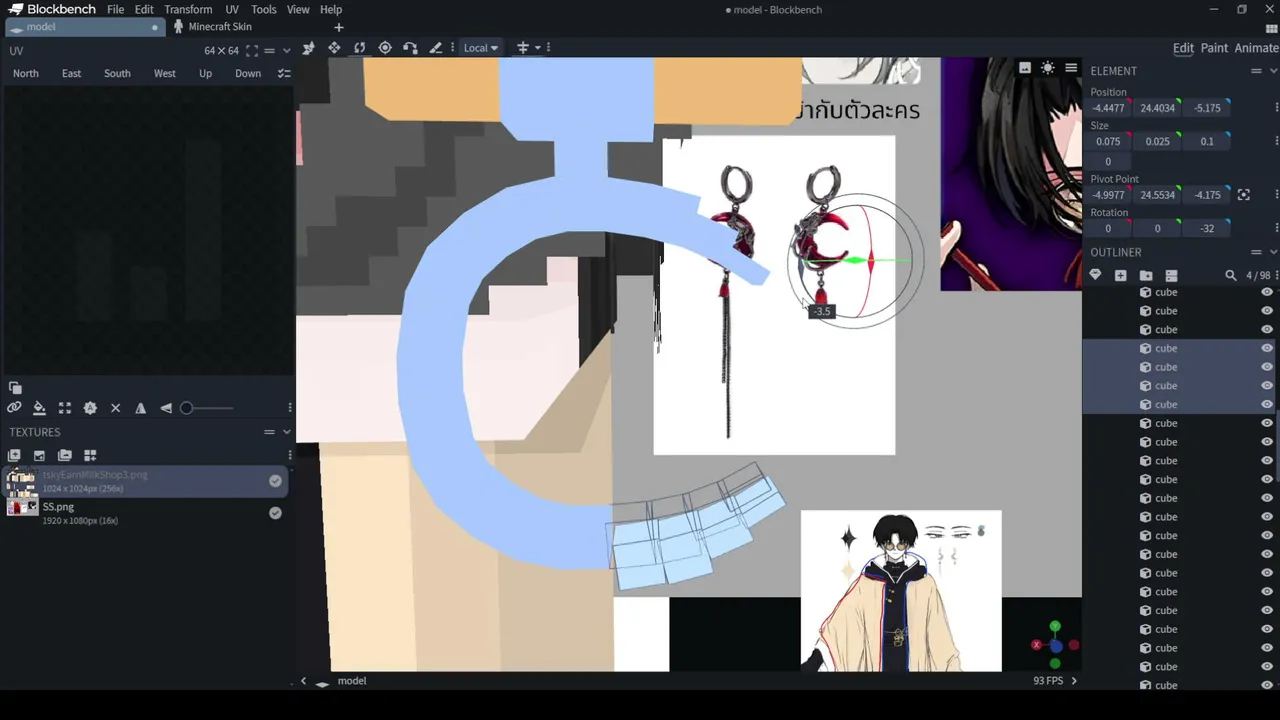
Task: Open the Edit menu in menu bar
Action: (144, 10)
